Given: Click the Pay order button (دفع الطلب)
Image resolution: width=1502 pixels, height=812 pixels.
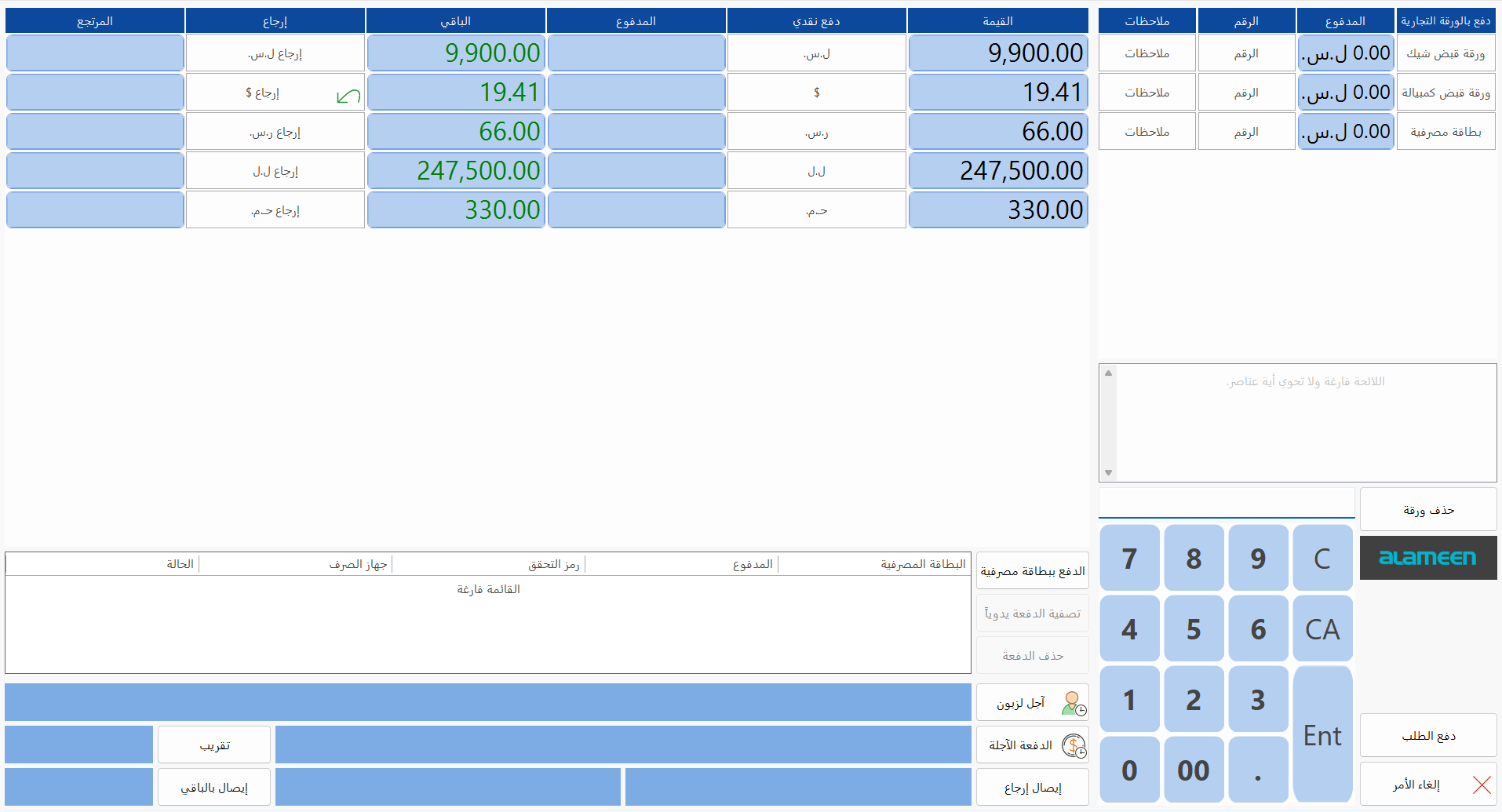Looking at the screenshot, I should pos(1427,736).
